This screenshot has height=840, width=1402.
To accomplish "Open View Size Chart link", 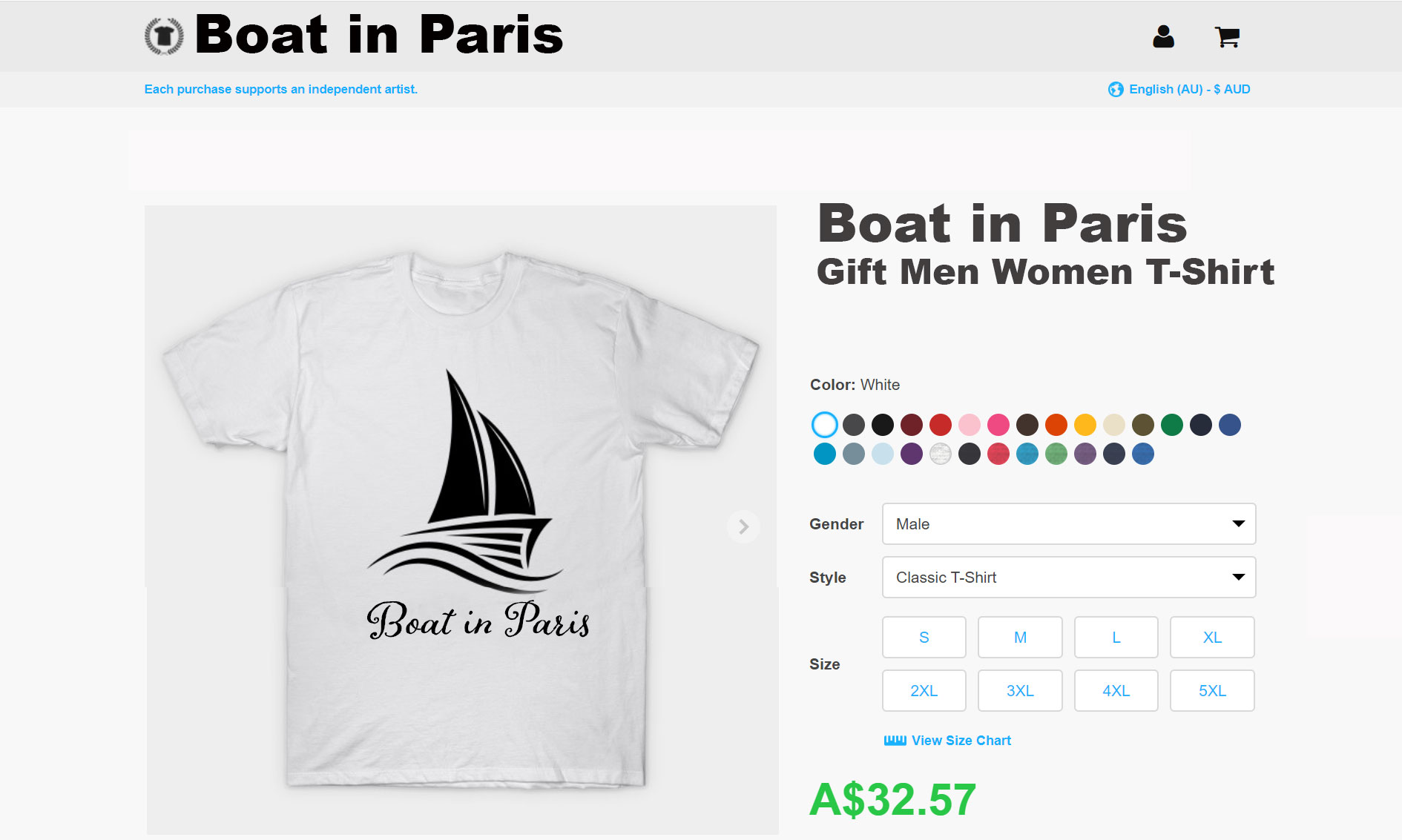I will click(961, 741).
